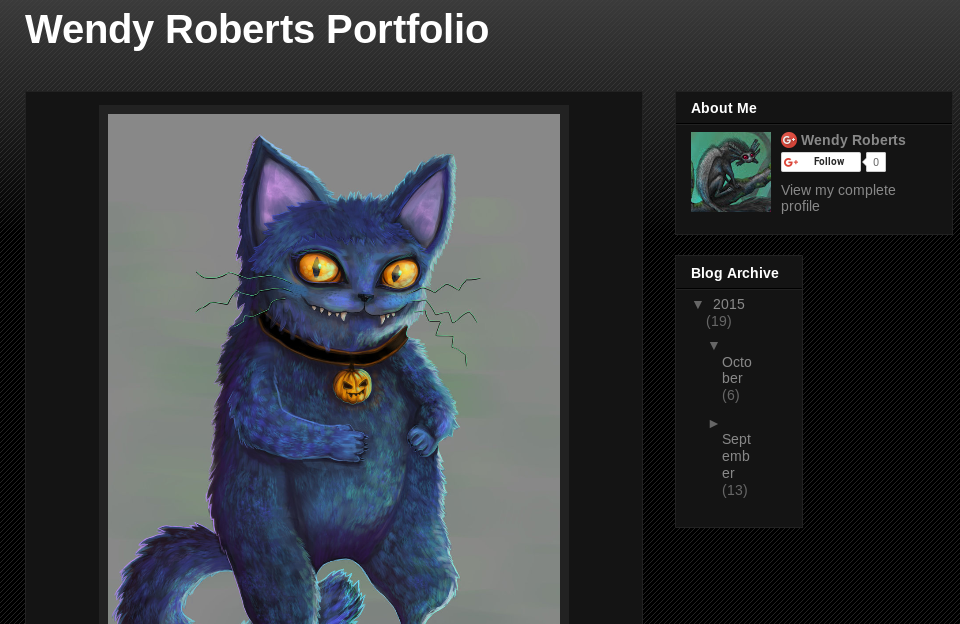Viewport: 960px width, 624px height.
Task: Open October posts in the archive
Action: (736, 370)
